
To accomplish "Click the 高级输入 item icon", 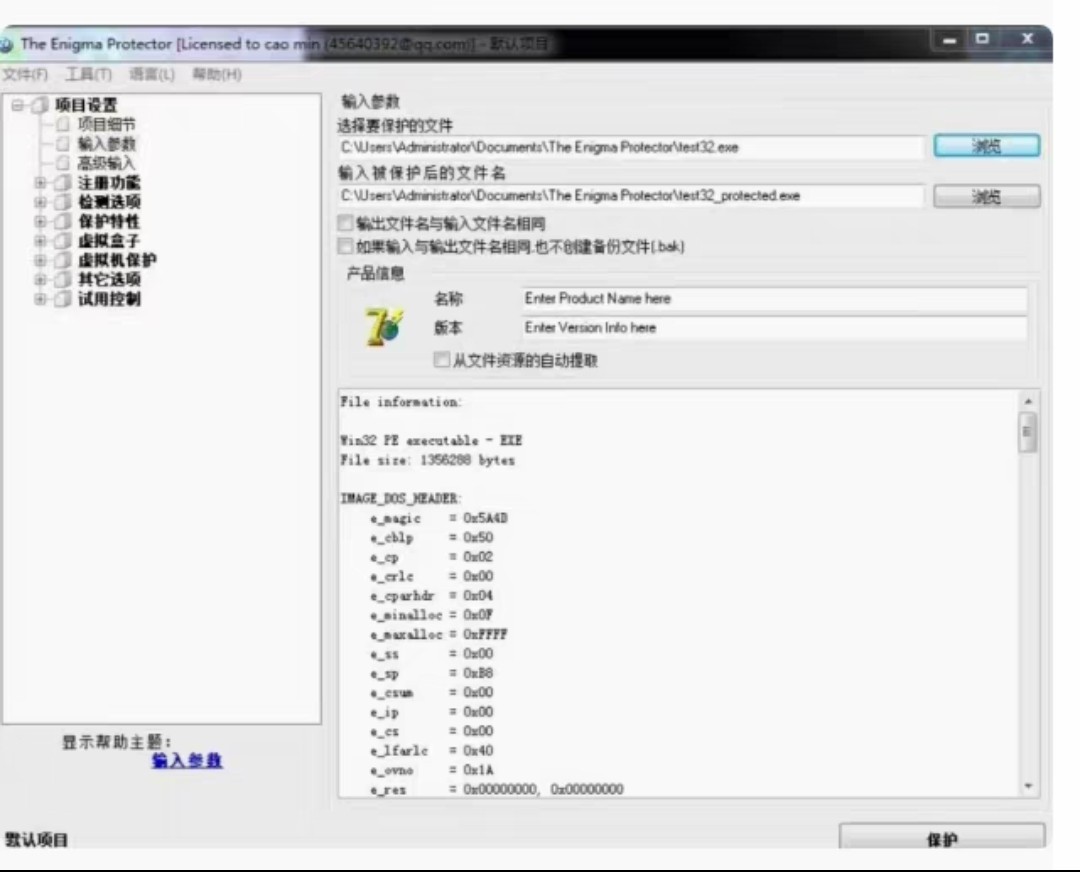I will pos(63,163).
